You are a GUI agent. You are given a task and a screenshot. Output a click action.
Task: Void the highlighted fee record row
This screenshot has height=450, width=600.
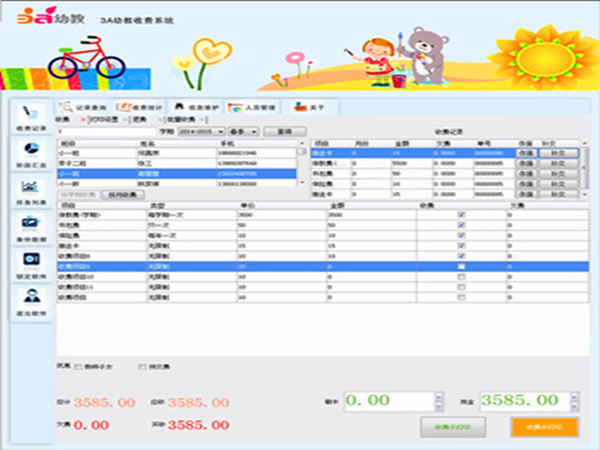[526, 153]
